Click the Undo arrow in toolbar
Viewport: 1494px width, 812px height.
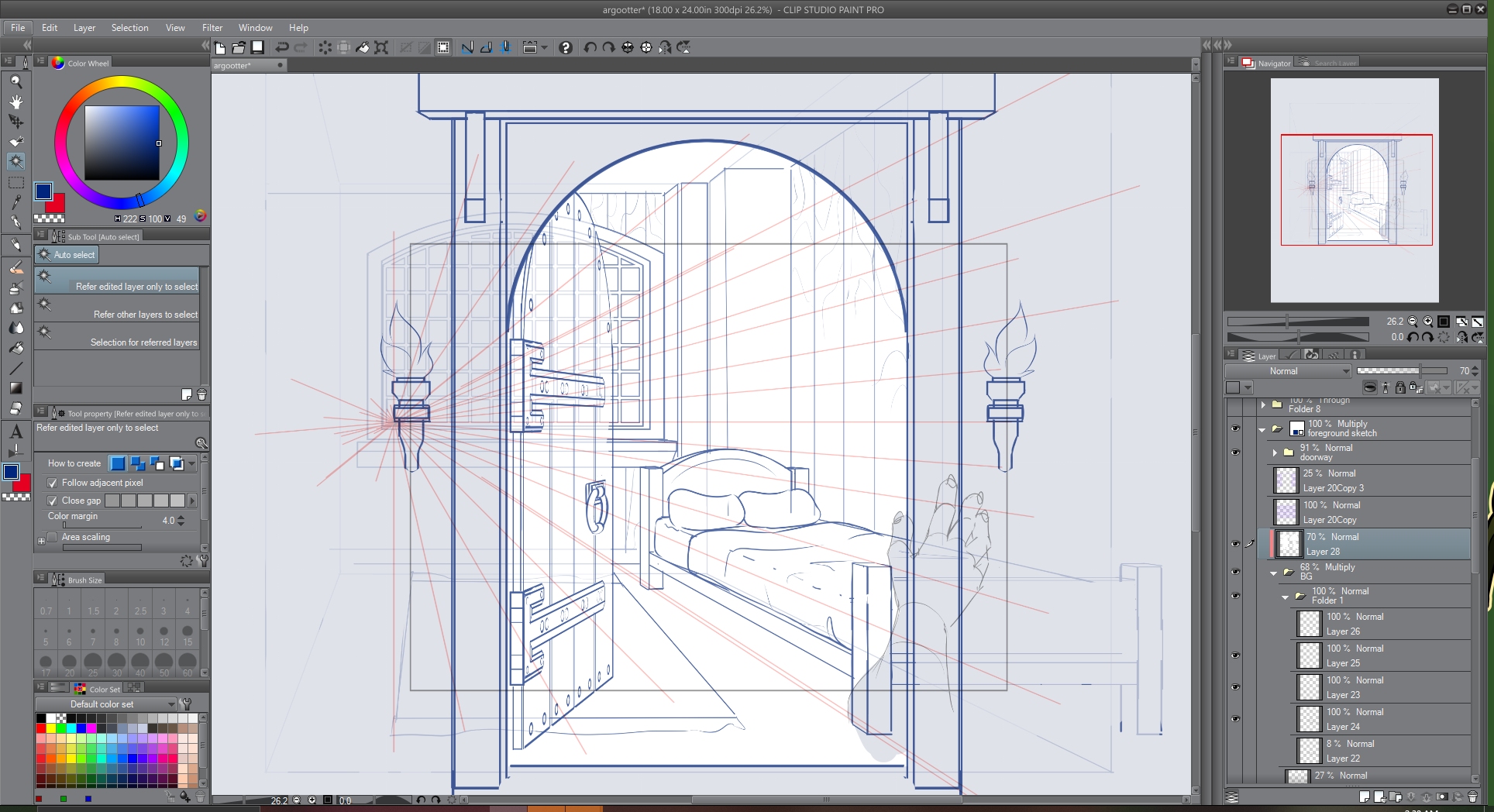tap(282, 47)
